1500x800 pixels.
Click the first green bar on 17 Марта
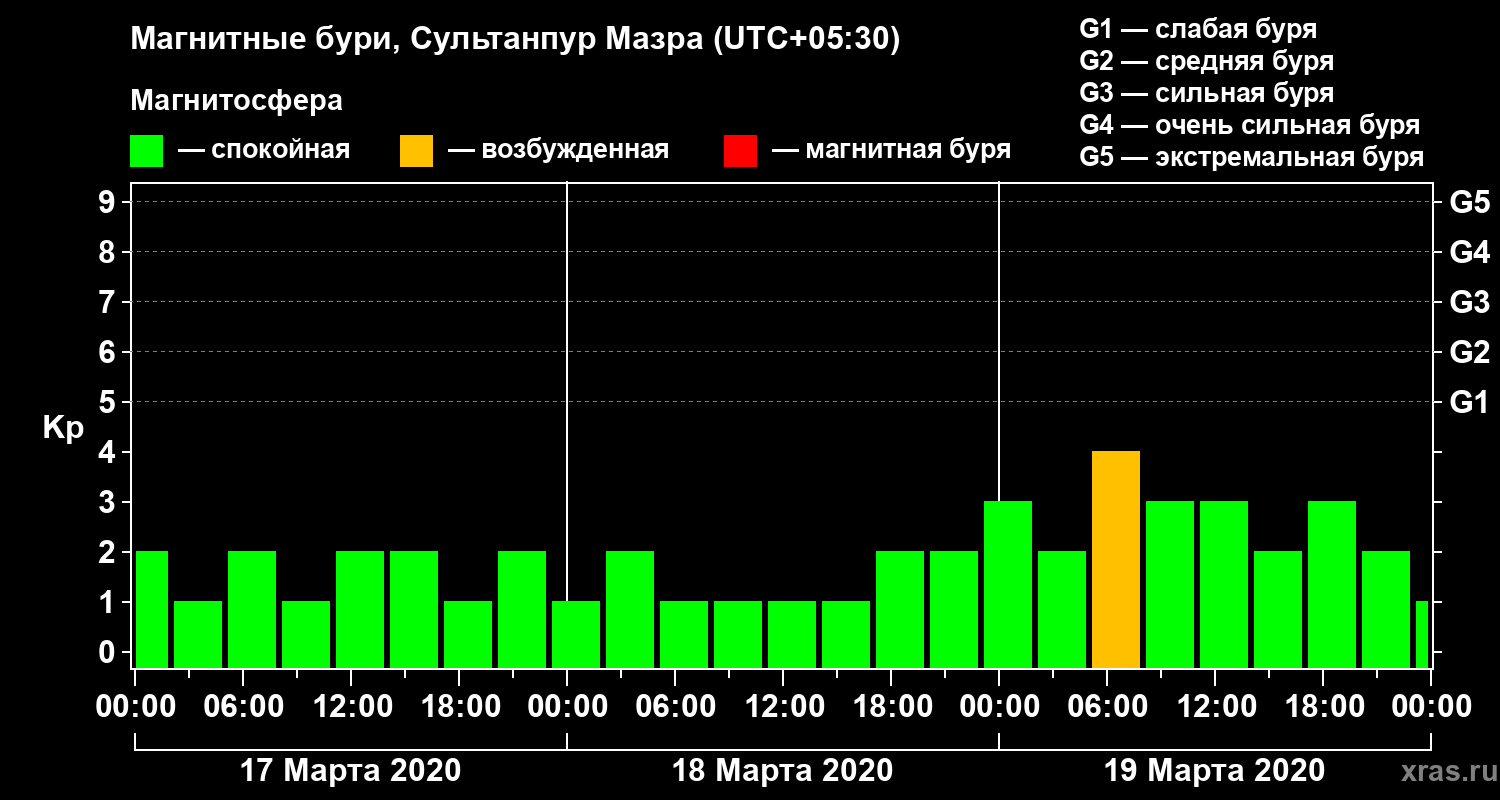pyautogui.click(x=151, y=610)
